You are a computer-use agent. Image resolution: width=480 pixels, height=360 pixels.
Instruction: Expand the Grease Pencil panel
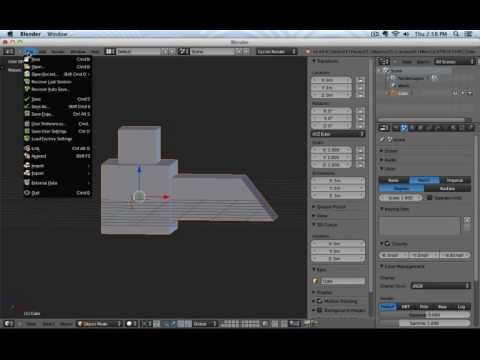coord(329,207)
